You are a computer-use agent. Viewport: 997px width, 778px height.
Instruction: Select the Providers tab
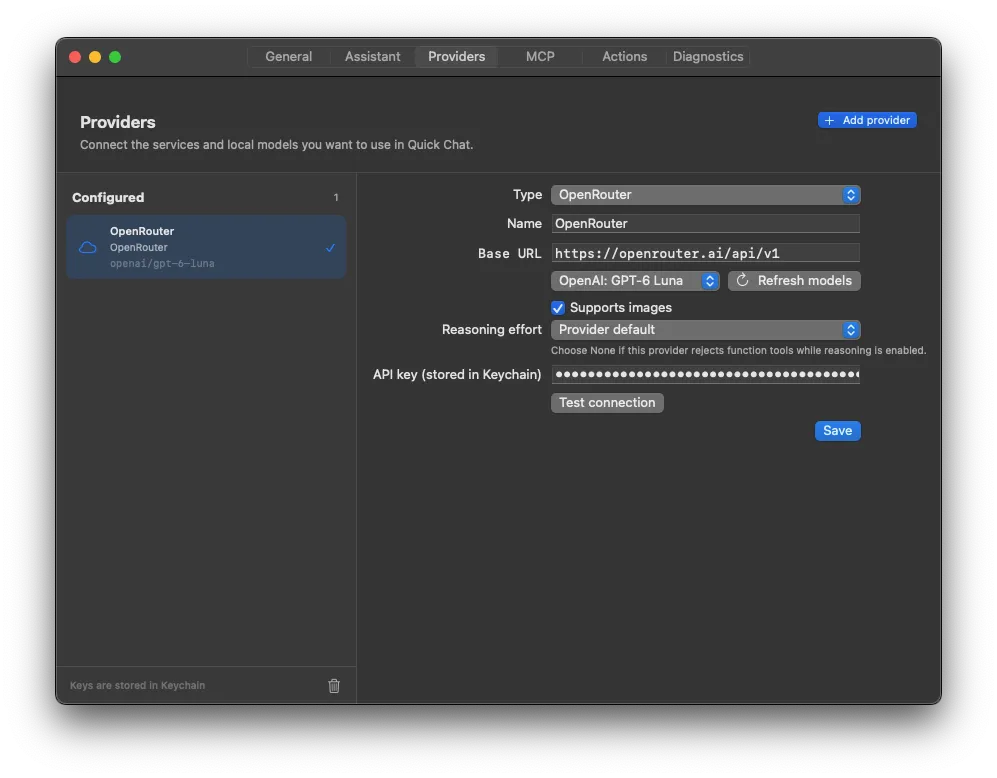coord(457,57)
